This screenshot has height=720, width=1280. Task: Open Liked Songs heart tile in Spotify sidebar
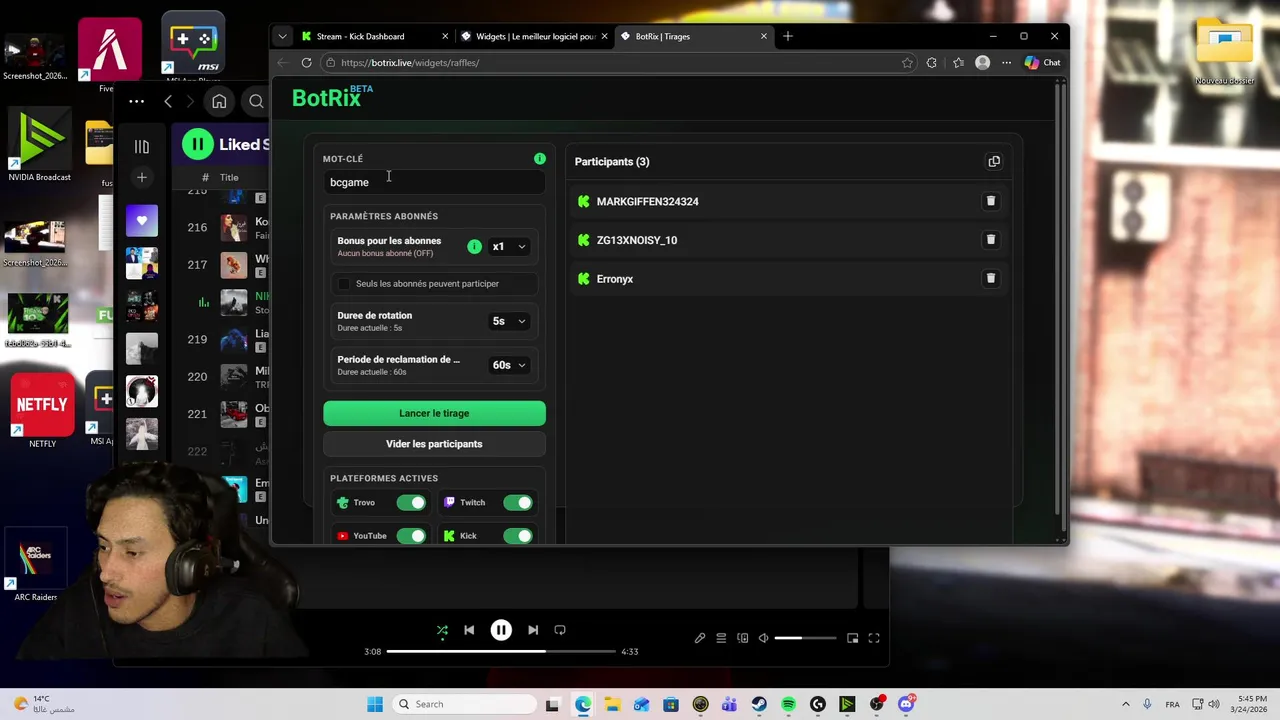[142, 220]
